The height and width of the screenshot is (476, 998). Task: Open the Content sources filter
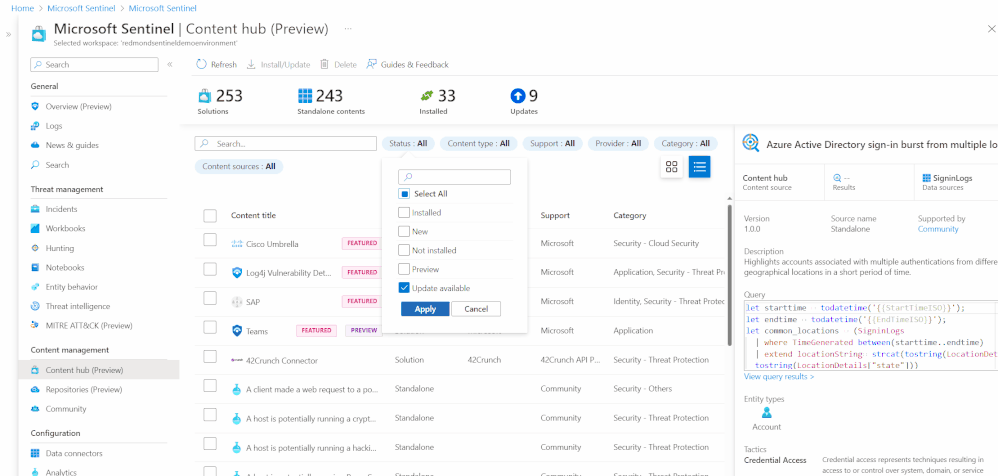239,167
